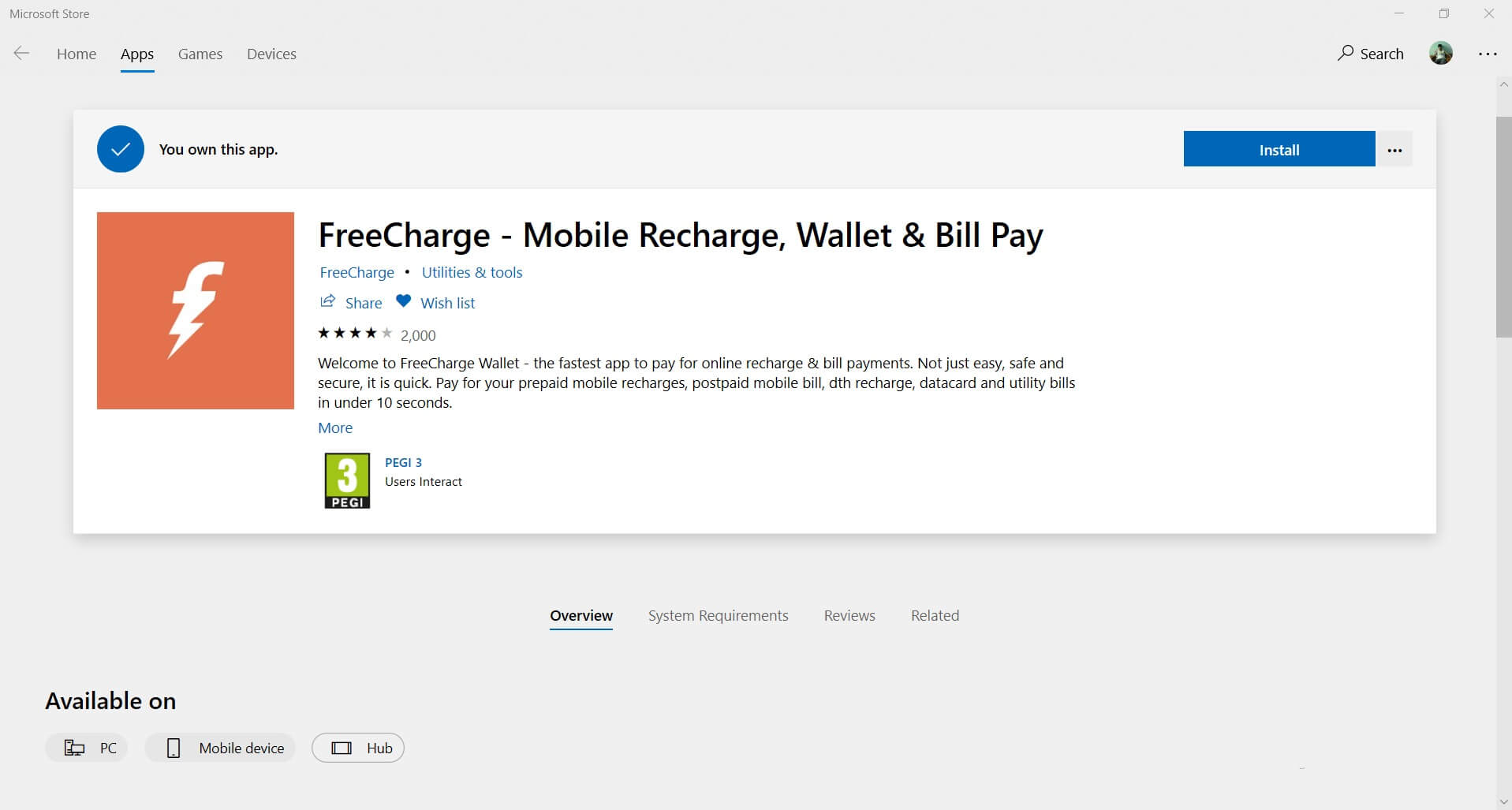
Task: Go back using the back arrow
Action: pyautogui.click(x=21, y=54)
